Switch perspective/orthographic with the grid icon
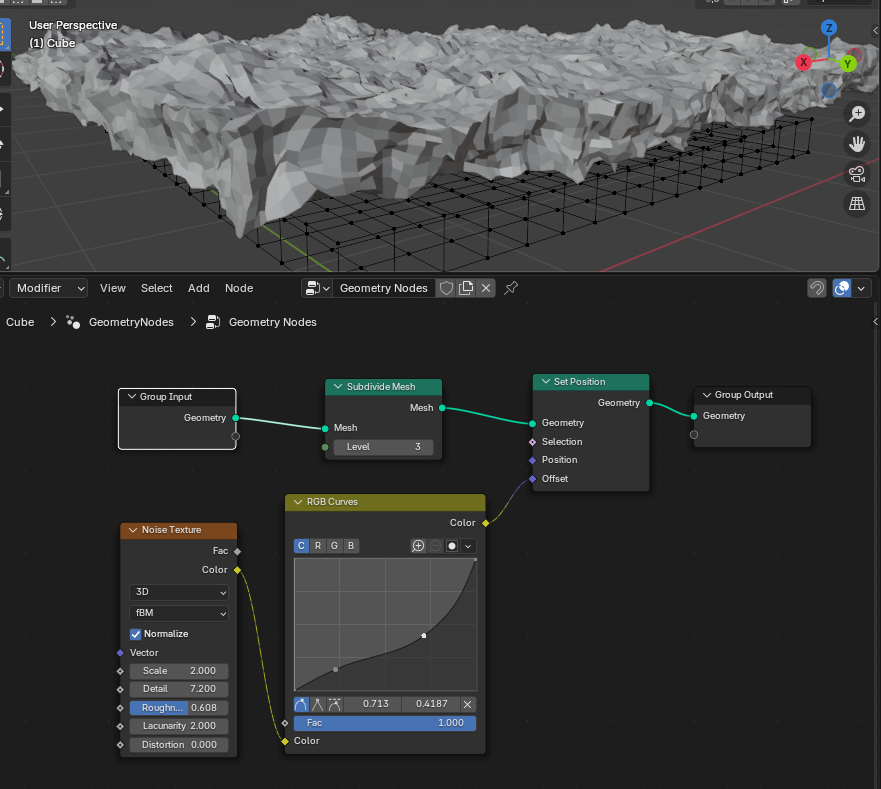Screen dimensions: 881x789 856,204
